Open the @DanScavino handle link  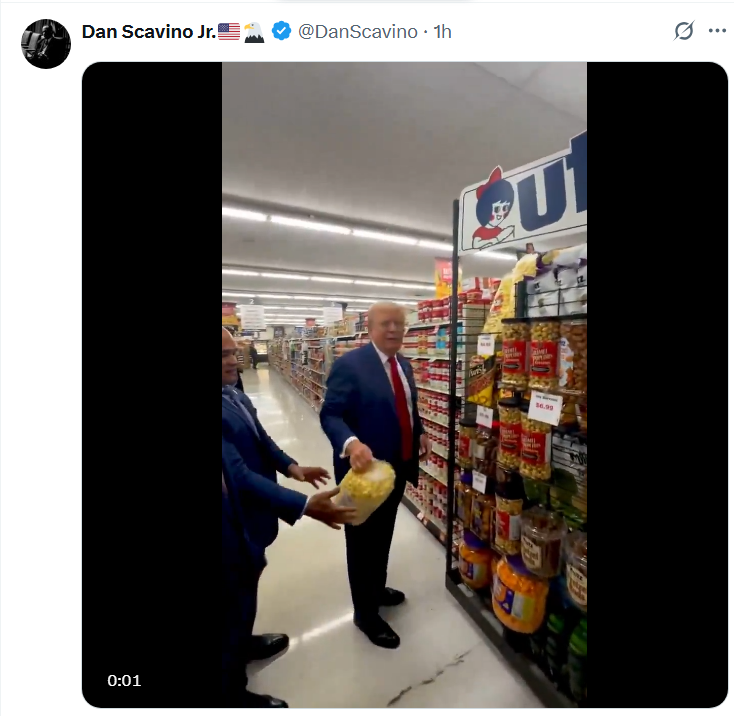[358, 32]
